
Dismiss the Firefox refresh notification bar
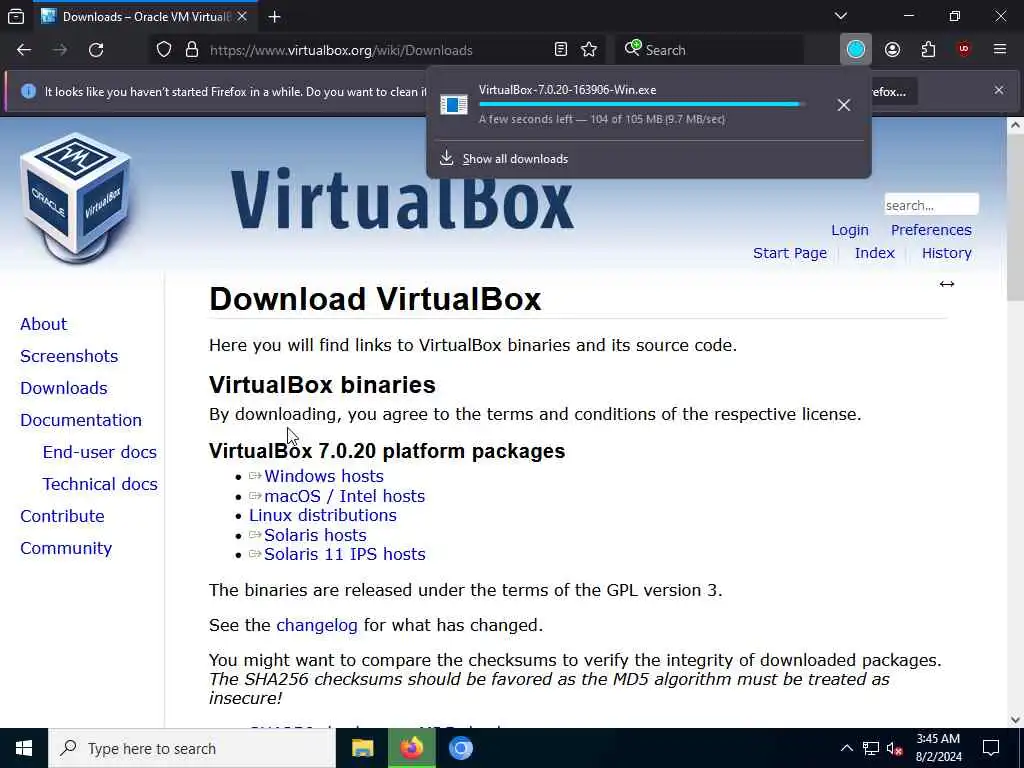999,90
